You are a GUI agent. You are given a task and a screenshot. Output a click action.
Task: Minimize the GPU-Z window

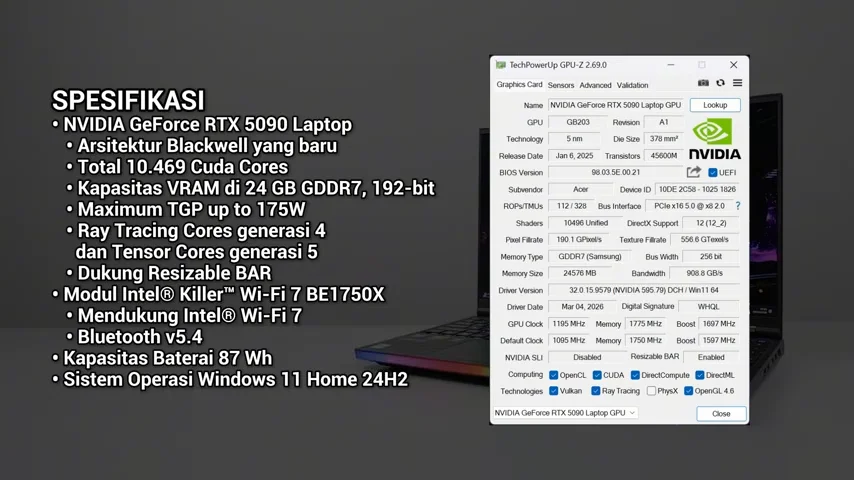(671, 65)
